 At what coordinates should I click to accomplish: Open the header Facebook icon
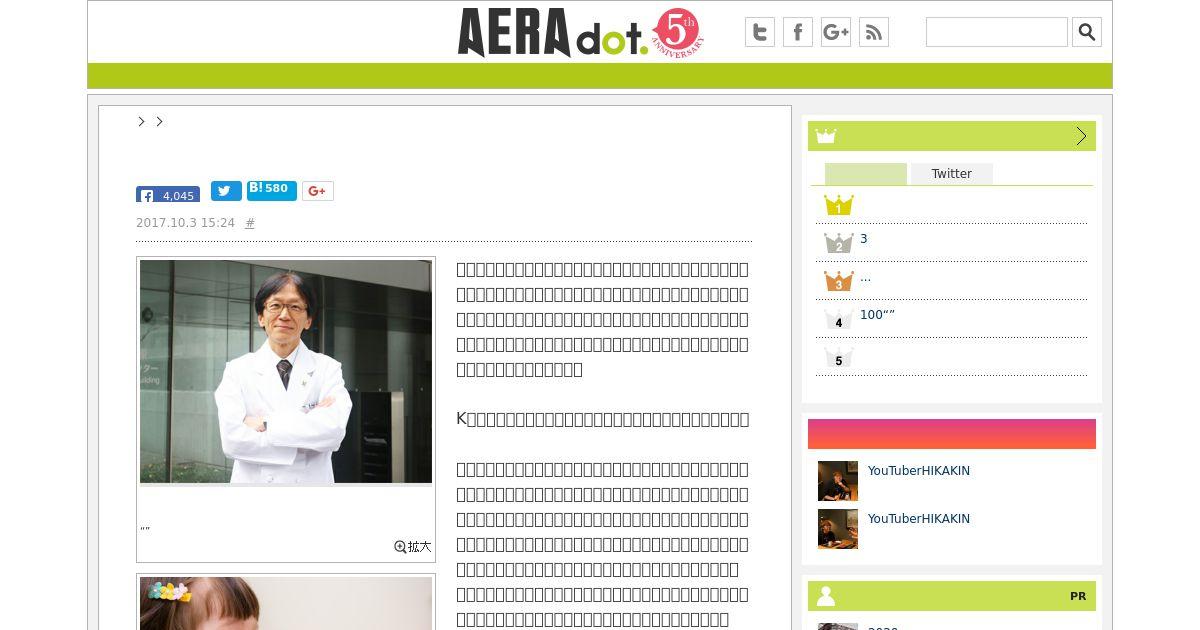pyautogui.click(x=798, y=32)
